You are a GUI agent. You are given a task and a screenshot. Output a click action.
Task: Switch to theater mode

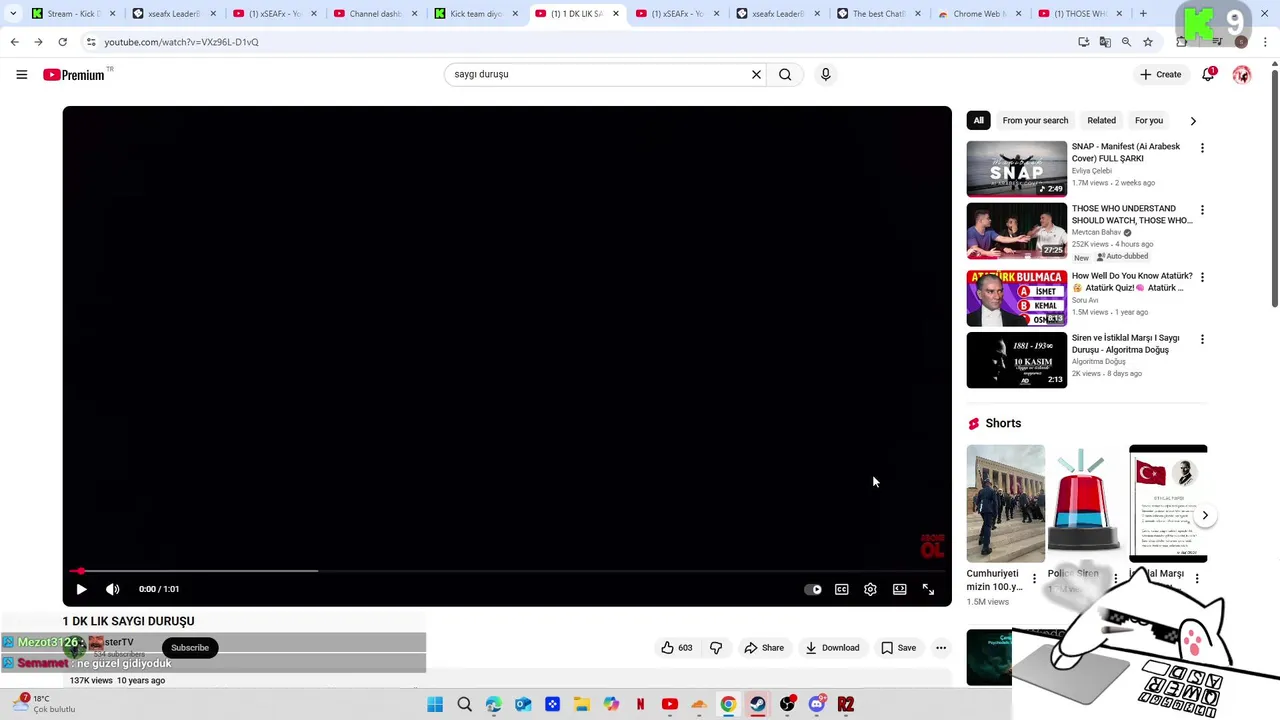pos(900,589)
